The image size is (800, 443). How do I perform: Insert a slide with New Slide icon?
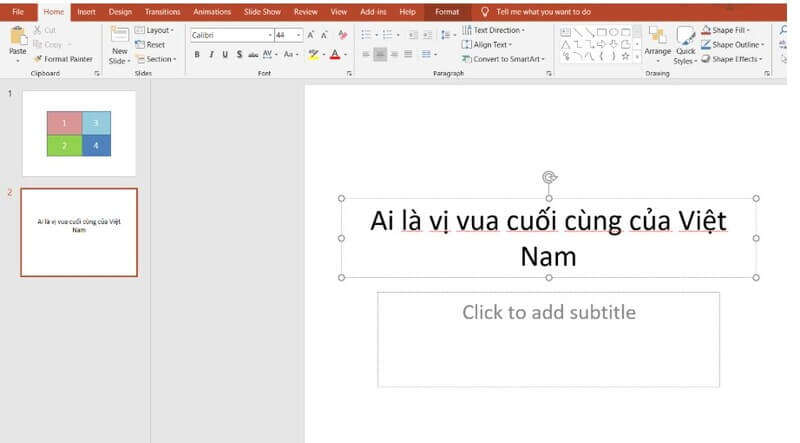point(119,35)
